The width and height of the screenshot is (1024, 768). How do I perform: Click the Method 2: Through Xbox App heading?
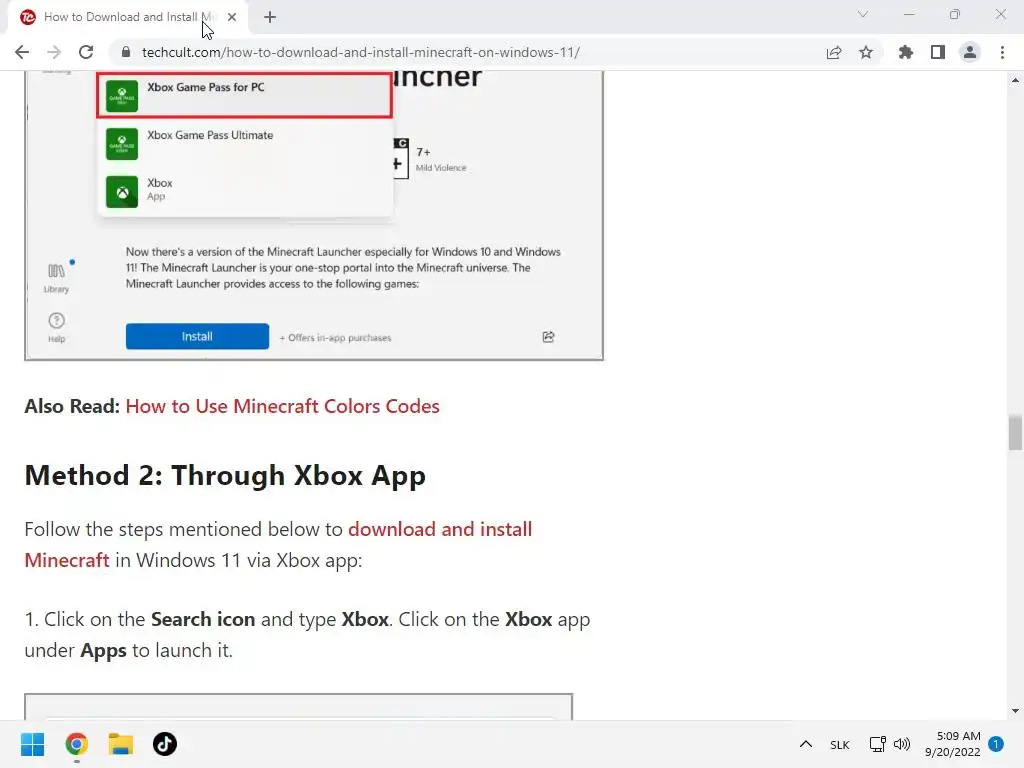[x=225, y=475]
